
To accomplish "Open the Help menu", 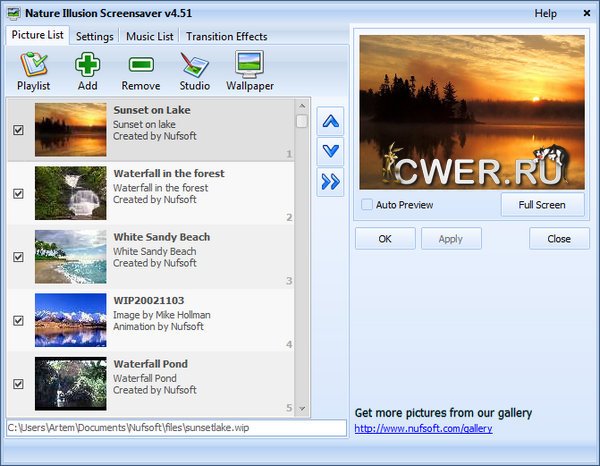I will [x=546, y=13].
